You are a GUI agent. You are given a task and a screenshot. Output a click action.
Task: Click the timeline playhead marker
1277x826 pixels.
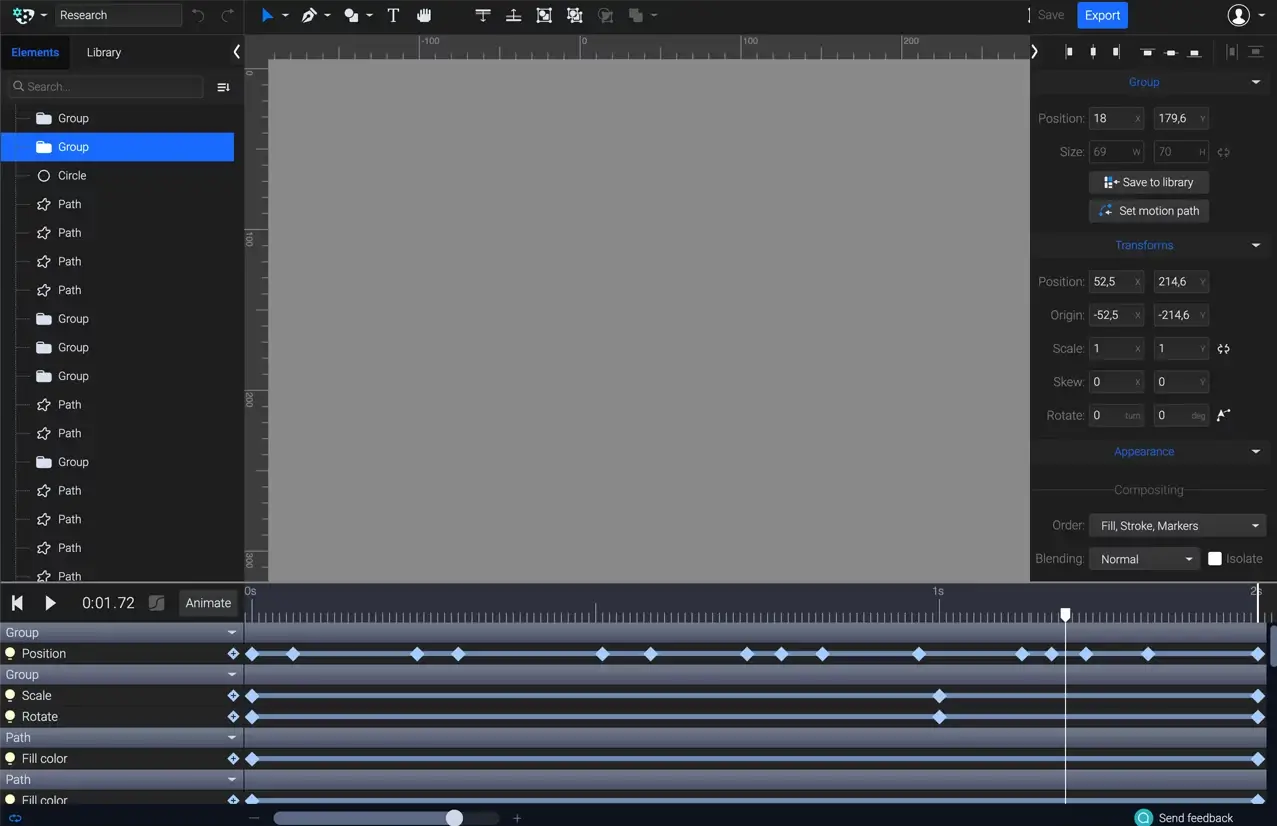[1065, 614]
